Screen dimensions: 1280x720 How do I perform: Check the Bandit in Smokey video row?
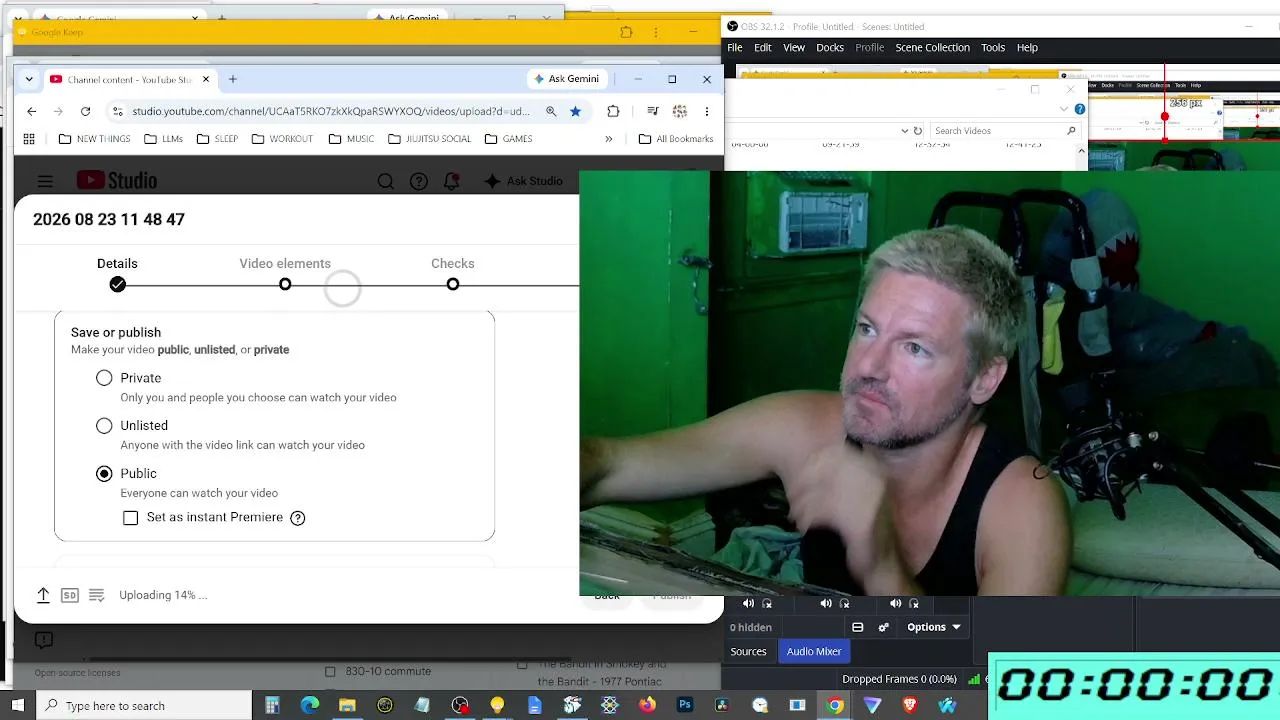pos(522,665)
